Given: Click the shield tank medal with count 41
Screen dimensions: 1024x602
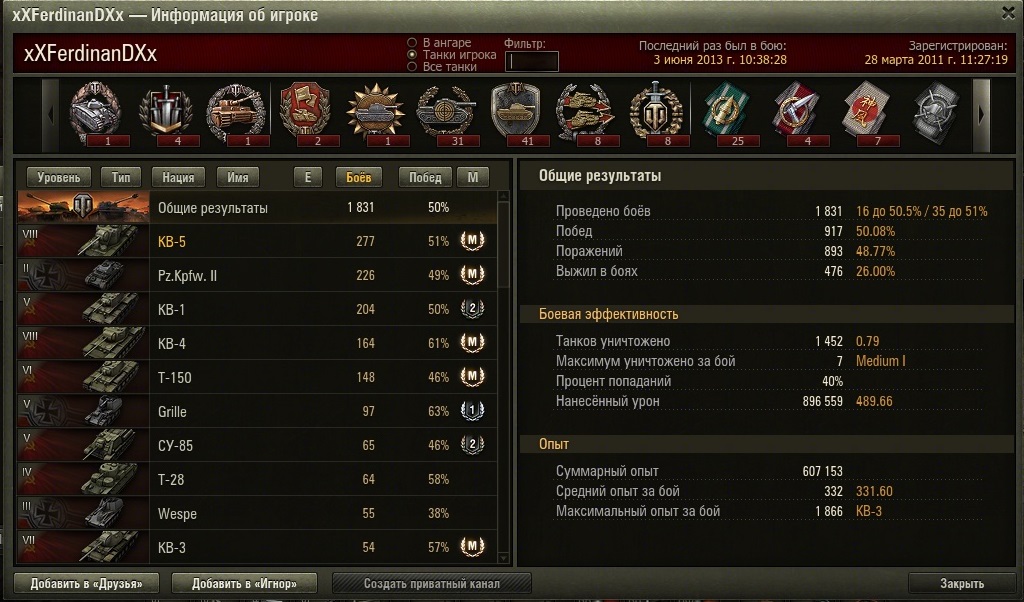Looking at the screenshot, I should point(516,113).
